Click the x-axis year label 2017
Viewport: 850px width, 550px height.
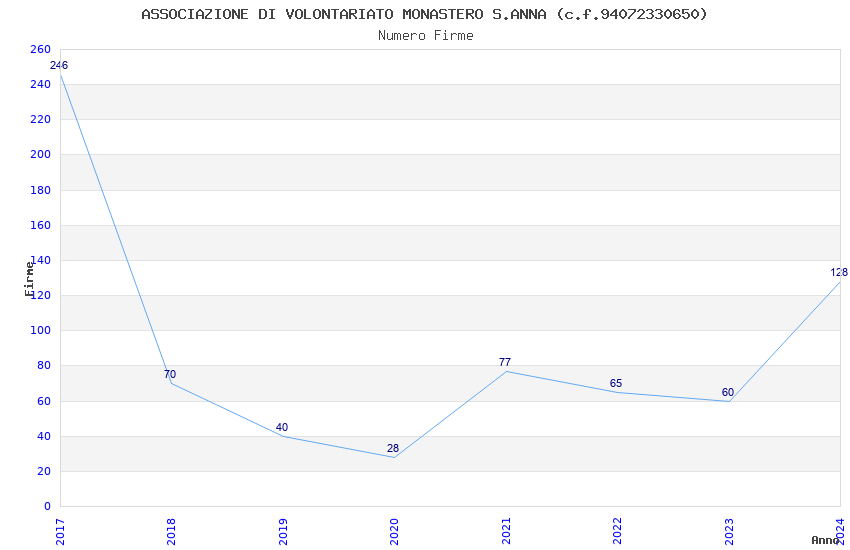60,532
